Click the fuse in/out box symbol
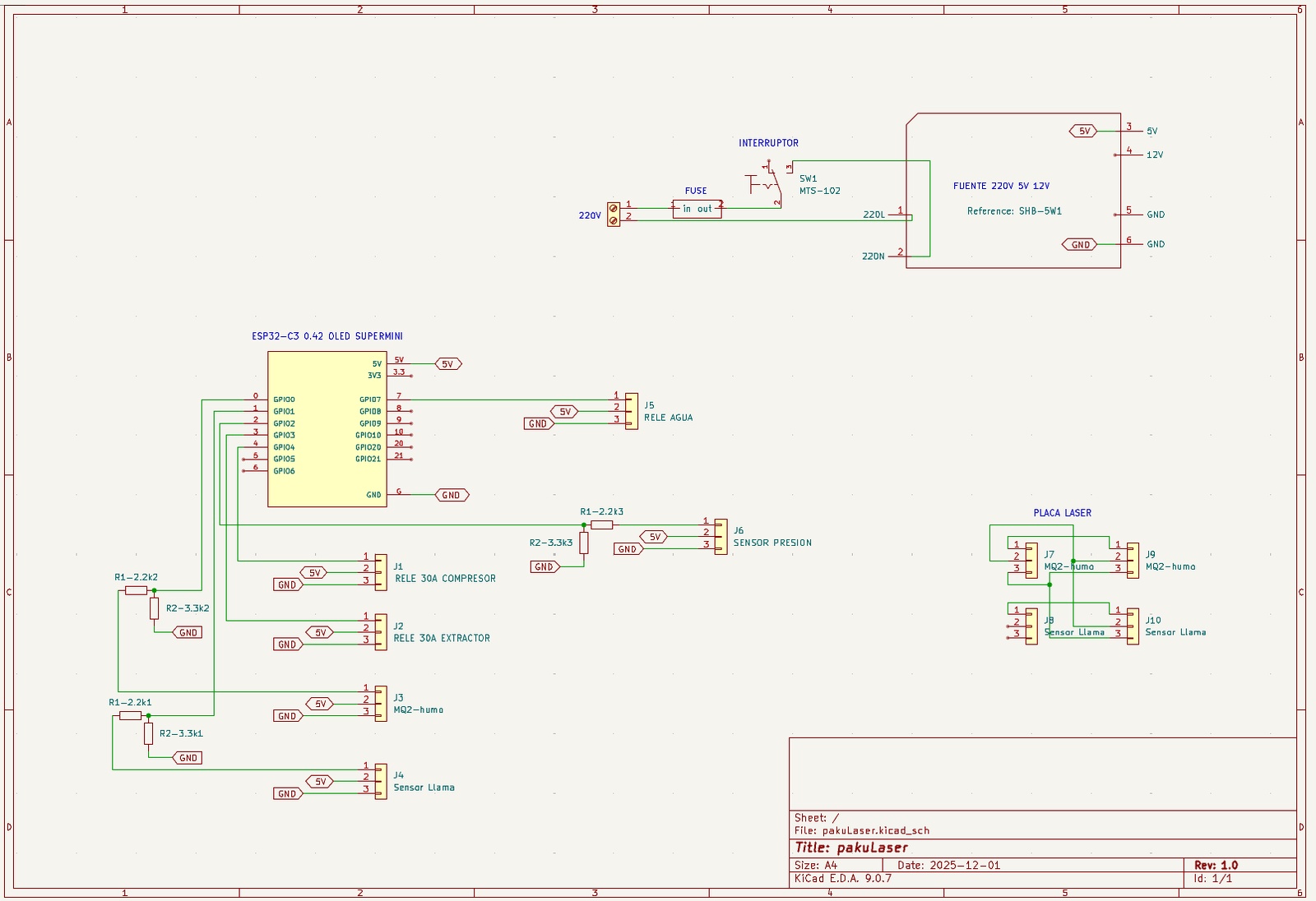This screenshot has height=901, width=1316. pyautogui.click(x=697, y=209)
